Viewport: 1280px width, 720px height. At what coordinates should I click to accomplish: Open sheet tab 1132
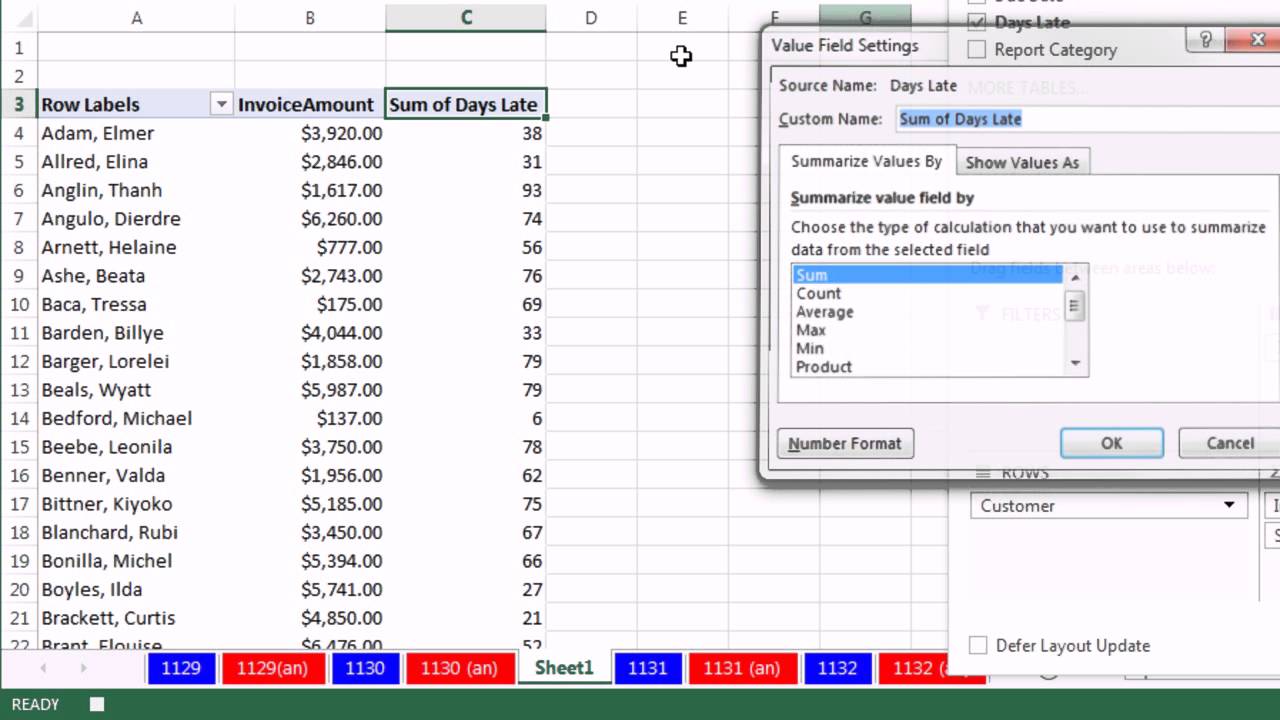point(837,668)
